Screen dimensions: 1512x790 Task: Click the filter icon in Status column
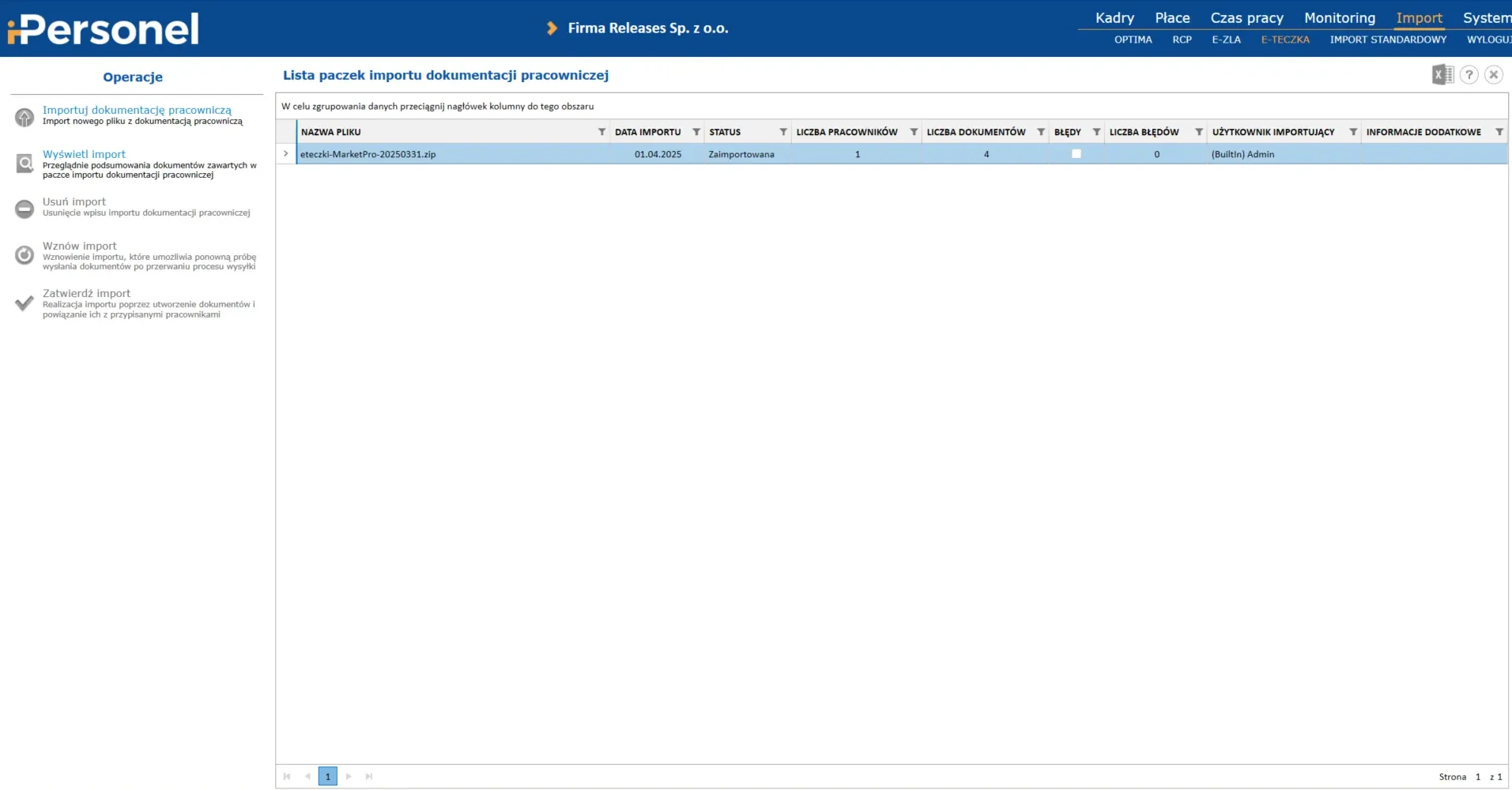783,132
